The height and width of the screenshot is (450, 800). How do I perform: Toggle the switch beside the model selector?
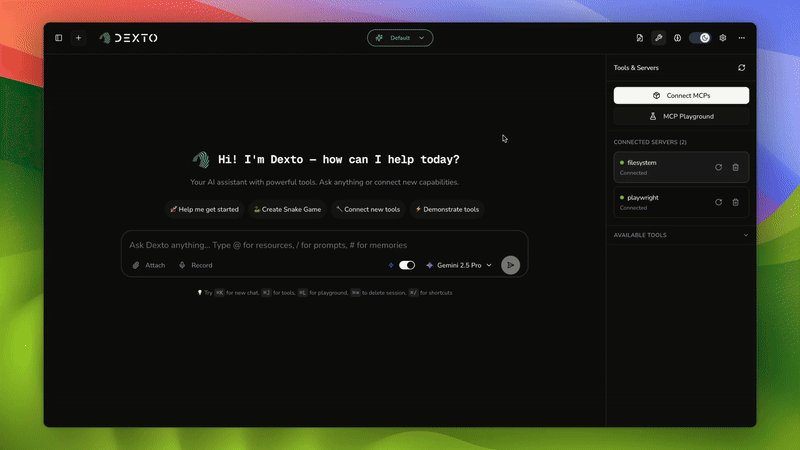coord(407,265)
